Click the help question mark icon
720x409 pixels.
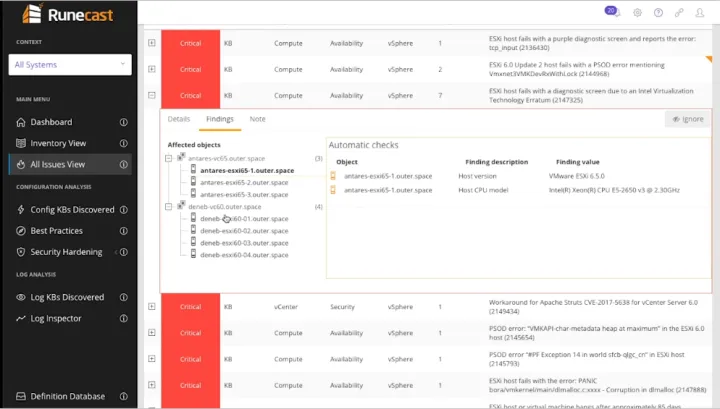(659, 13)
